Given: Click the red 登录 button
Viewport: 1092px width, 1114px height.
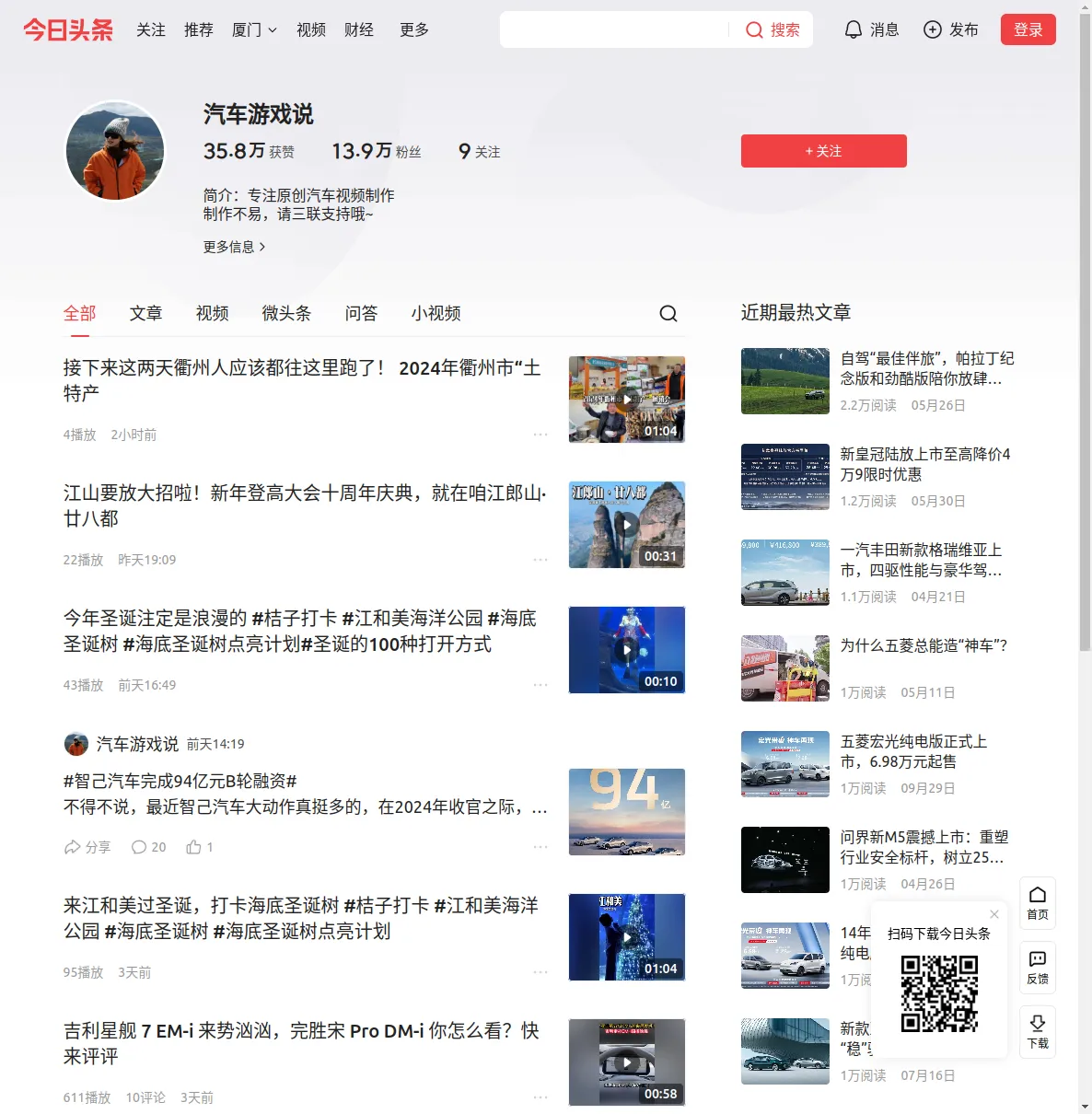Looking at the screenshot, I should click(x=1028, y=29).
